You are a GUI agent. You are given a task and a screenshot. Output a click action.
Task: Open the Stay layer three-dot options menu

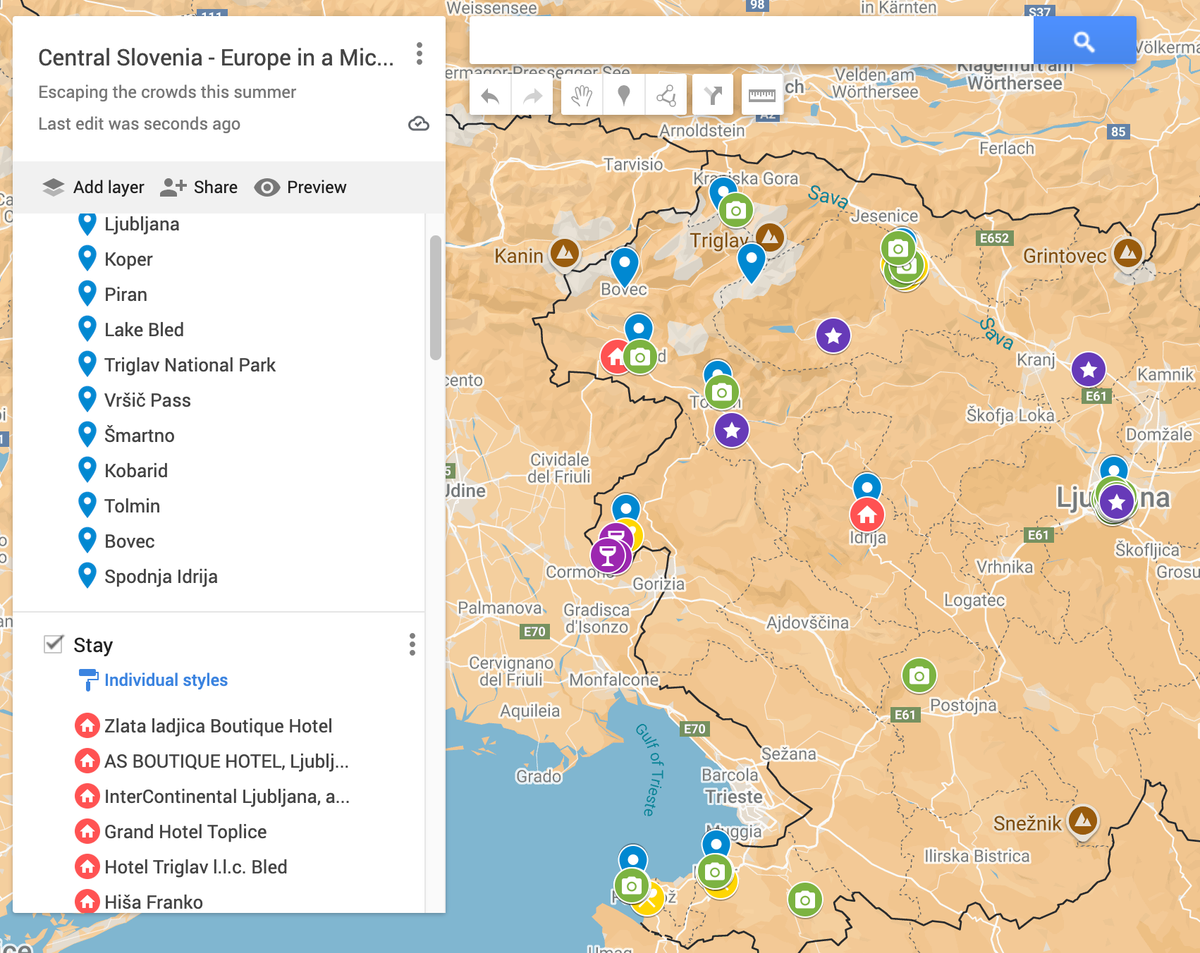tap(411, 644)
